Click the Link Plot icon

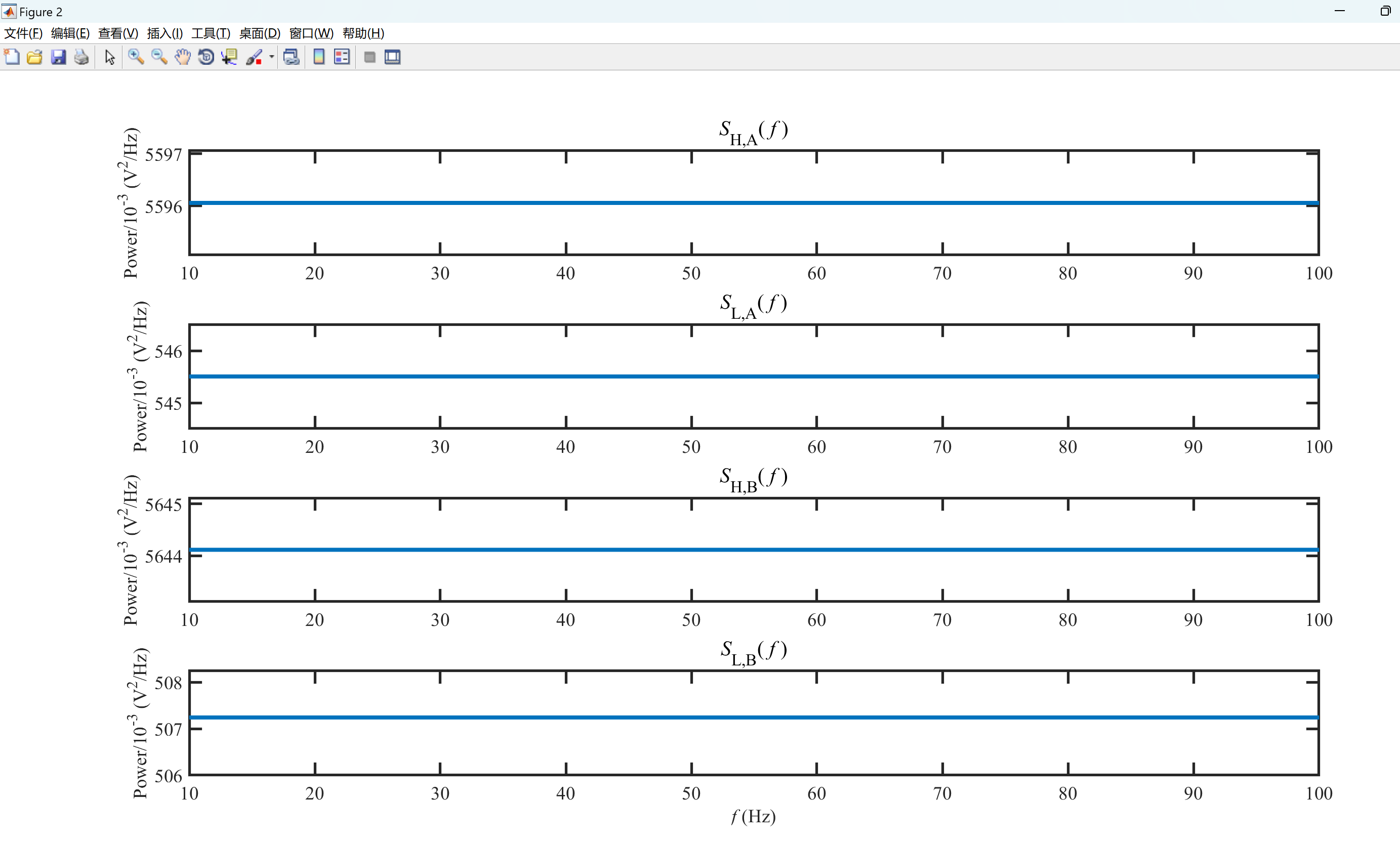point(292,57)
